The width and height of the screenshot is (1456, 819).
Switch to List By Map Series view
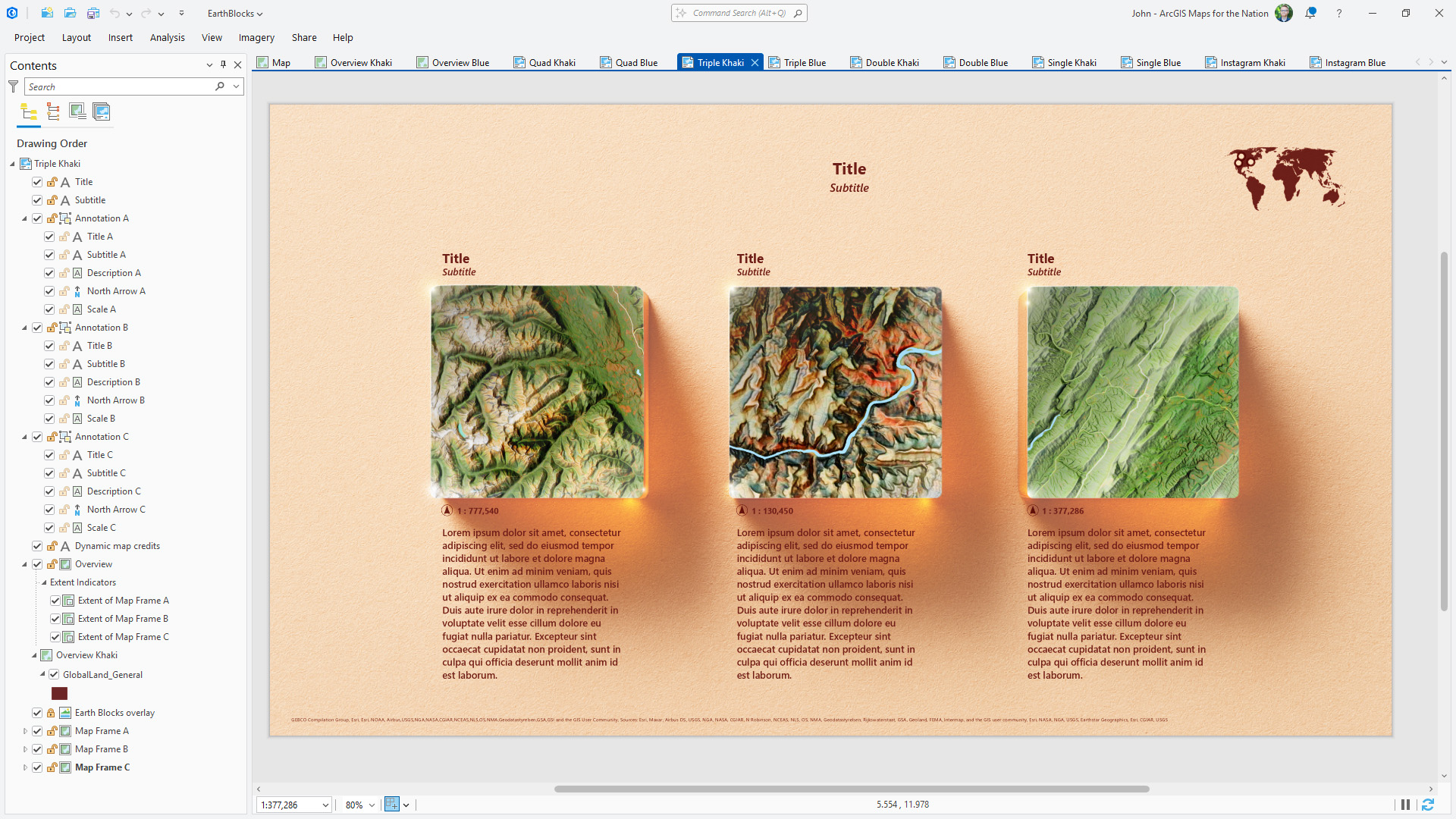tap(102, 112)
